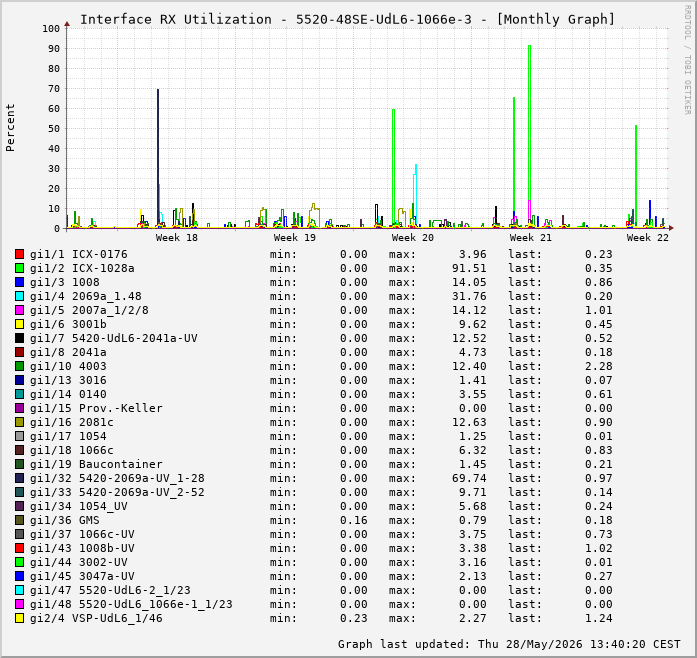The height and width of the screenshot is (658, 697).
Task: Select legend label gi1/36 GMS
Action: (x=65, y=520)
